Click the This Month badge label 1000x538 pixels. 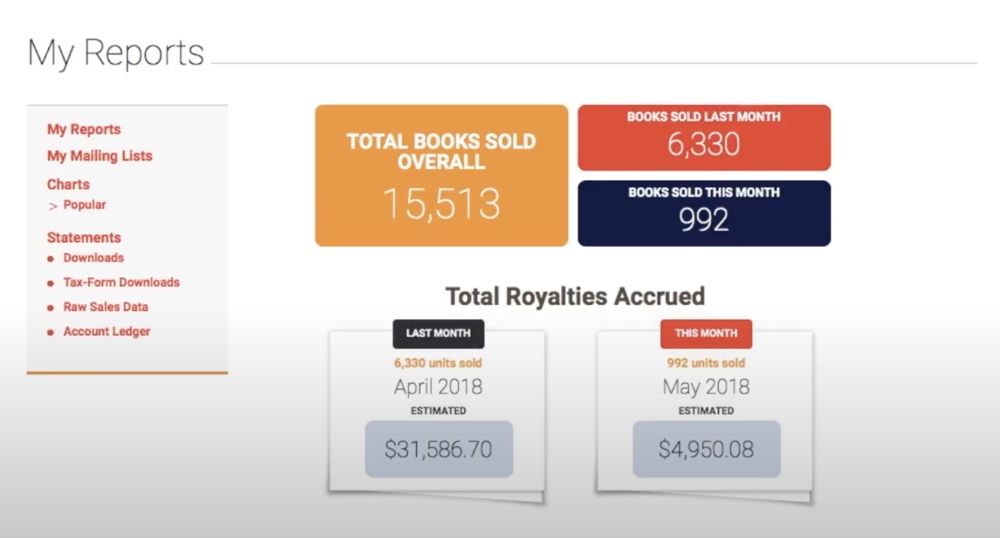click(x=706, y=333)
